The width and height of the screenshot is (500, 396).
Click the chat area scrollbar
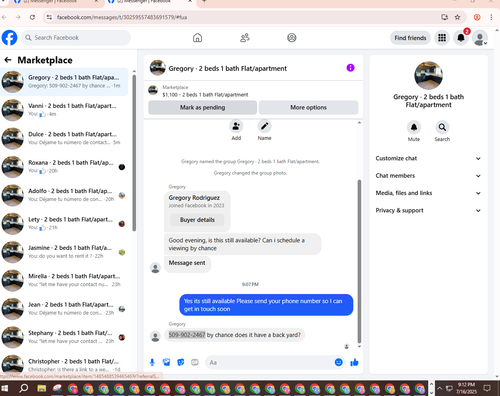coord(359,262)
